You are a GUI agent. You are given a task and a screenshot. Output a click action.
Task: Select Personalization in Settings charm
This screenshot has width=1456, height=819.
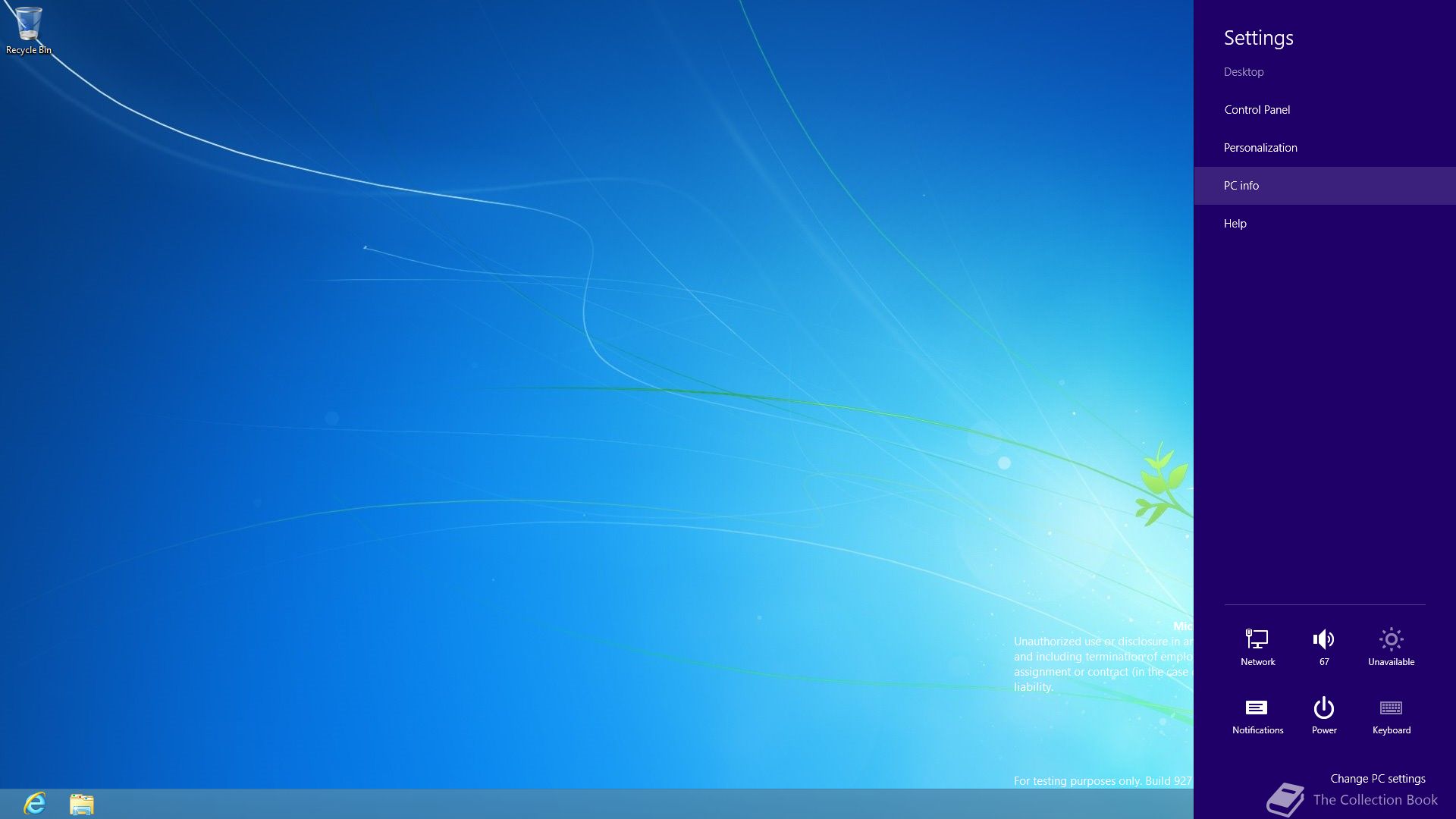tap(1325, 148)
